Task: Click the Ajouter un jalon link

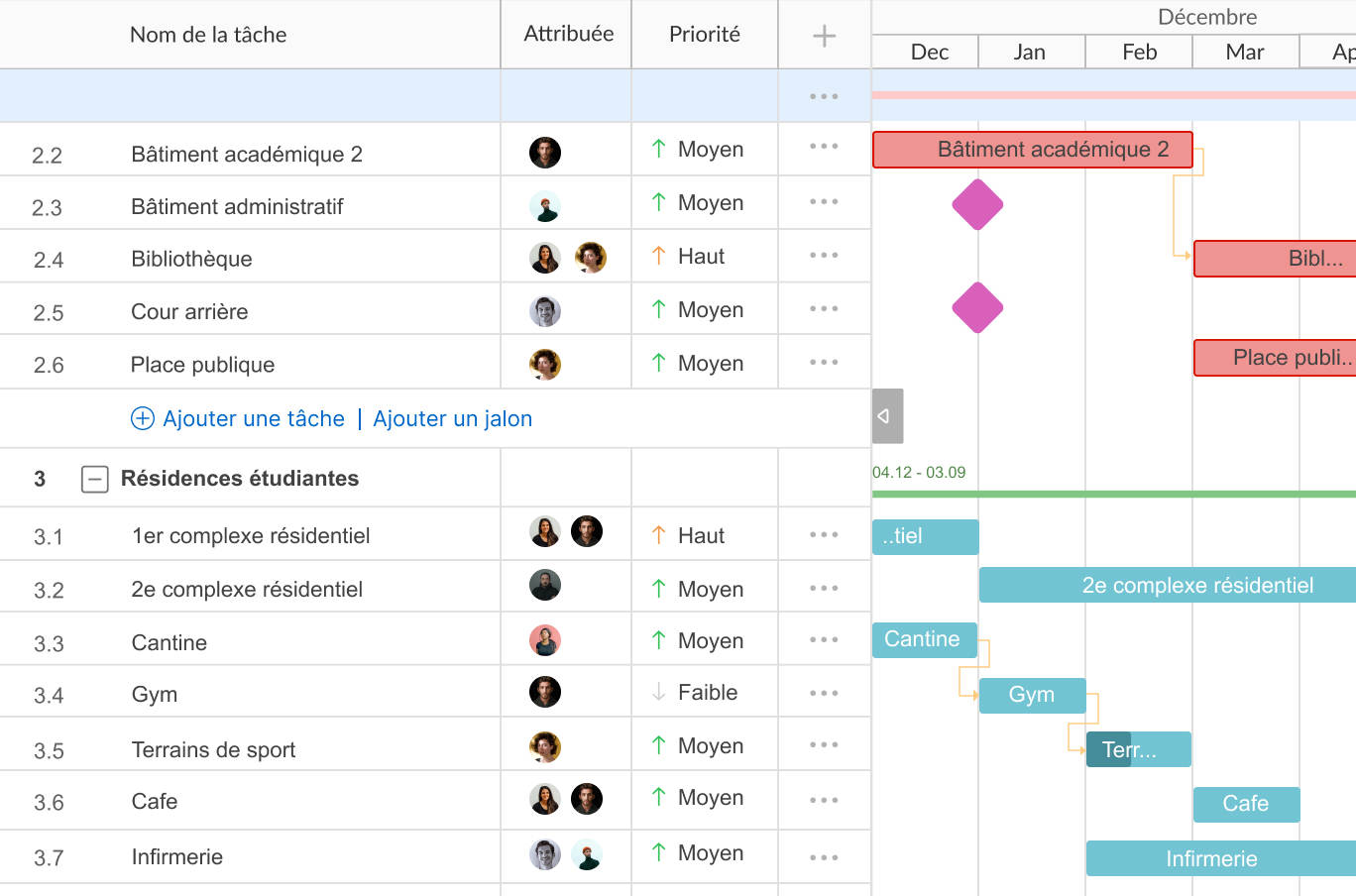Action: (452, 419)
